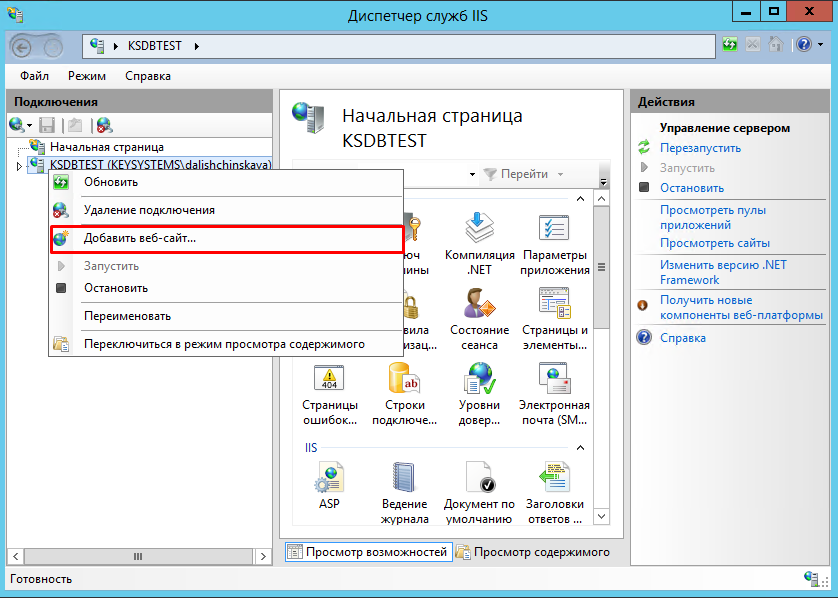838x598 pixels.
Task: Select the Начальная страница tree node
Action: click(107, 147)
